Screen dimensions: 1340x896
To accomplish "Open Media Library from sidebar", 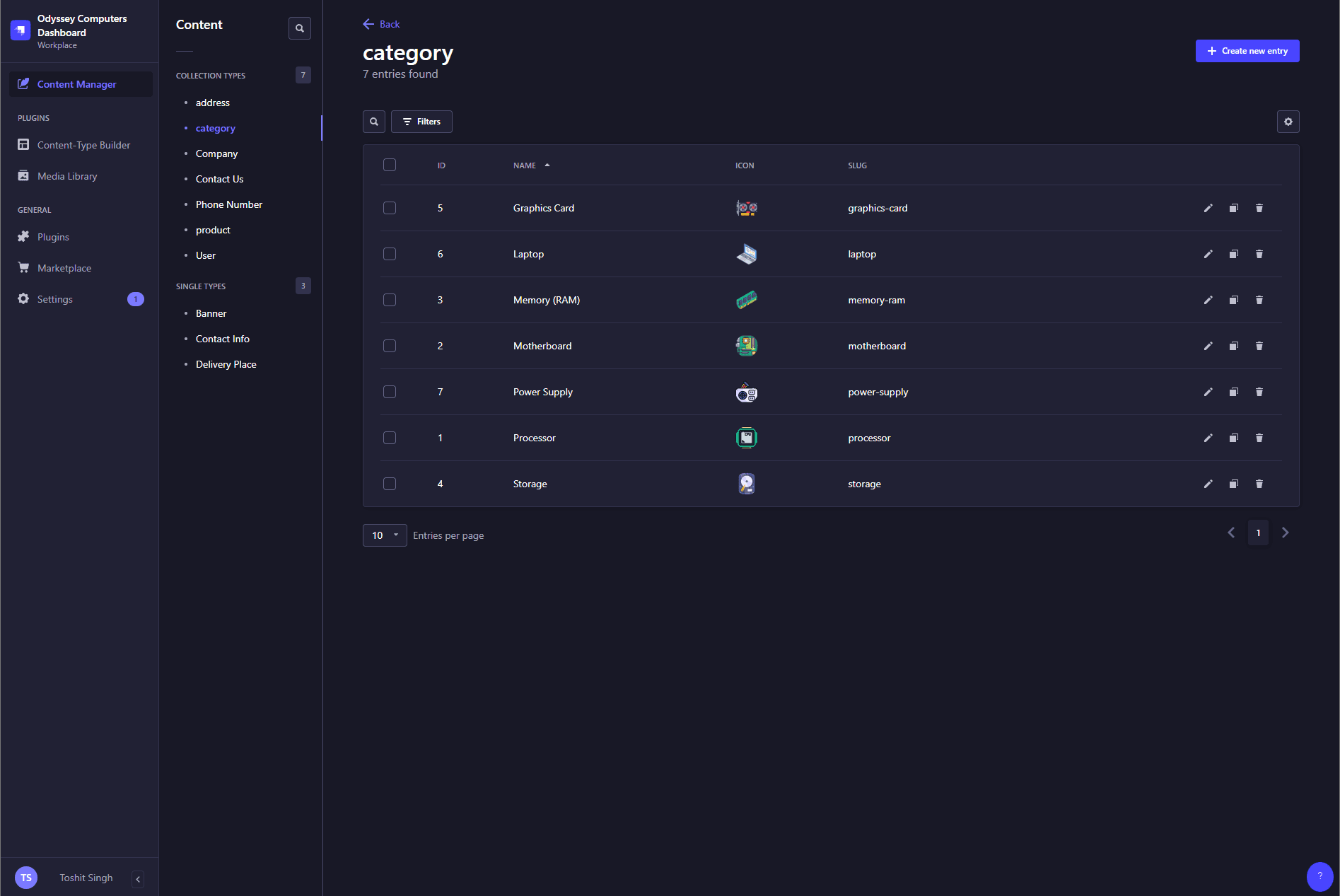I will click(x=67, y=176).
